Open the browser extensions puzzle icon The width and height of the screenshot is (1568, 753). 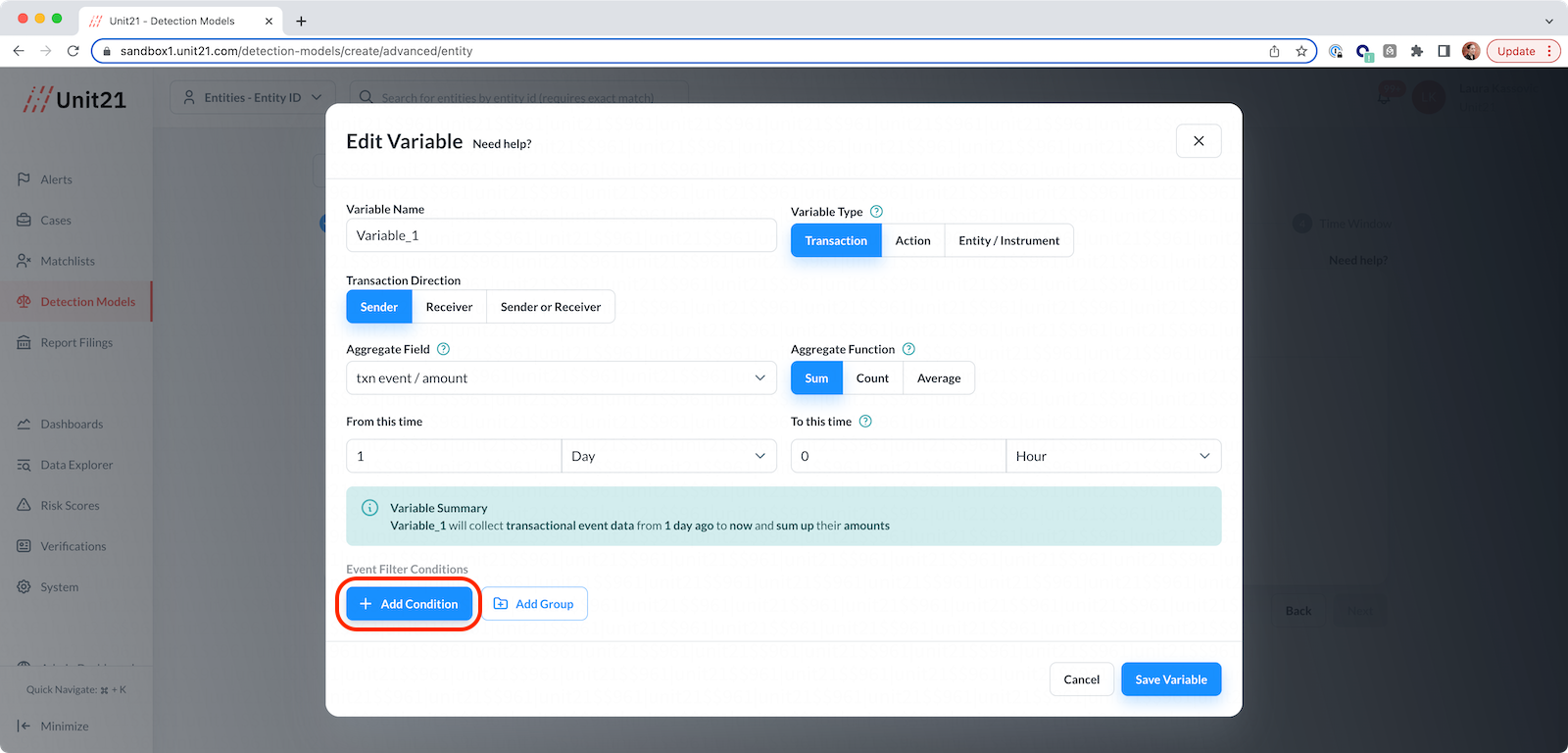1416,51
